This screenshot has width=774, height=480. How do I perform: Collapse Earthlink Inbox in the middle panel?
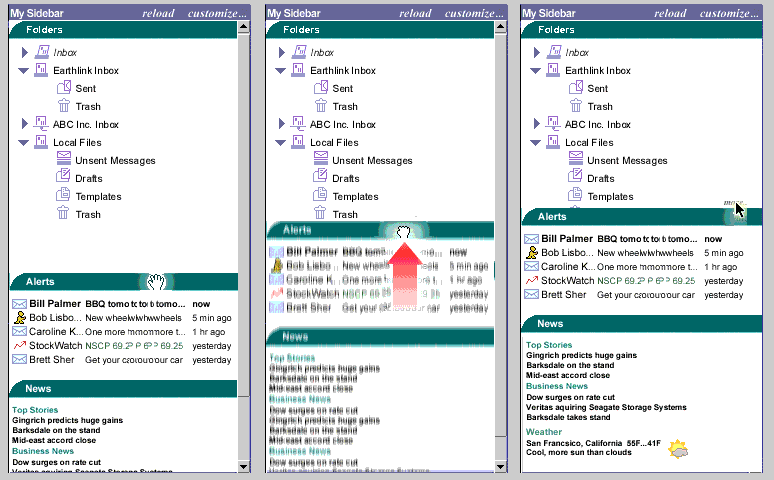click(x=280, y=71)
